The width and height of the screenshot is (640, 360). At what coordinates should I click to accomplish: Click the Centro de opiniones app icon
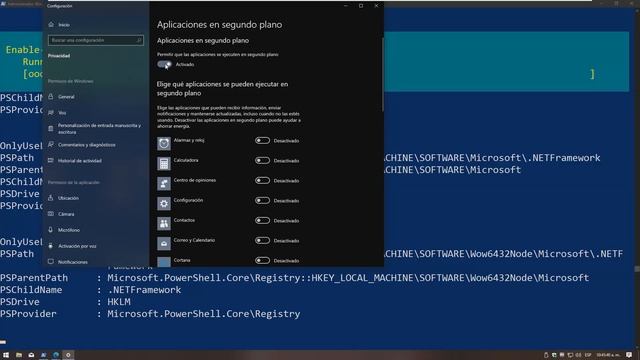(164, 183)
